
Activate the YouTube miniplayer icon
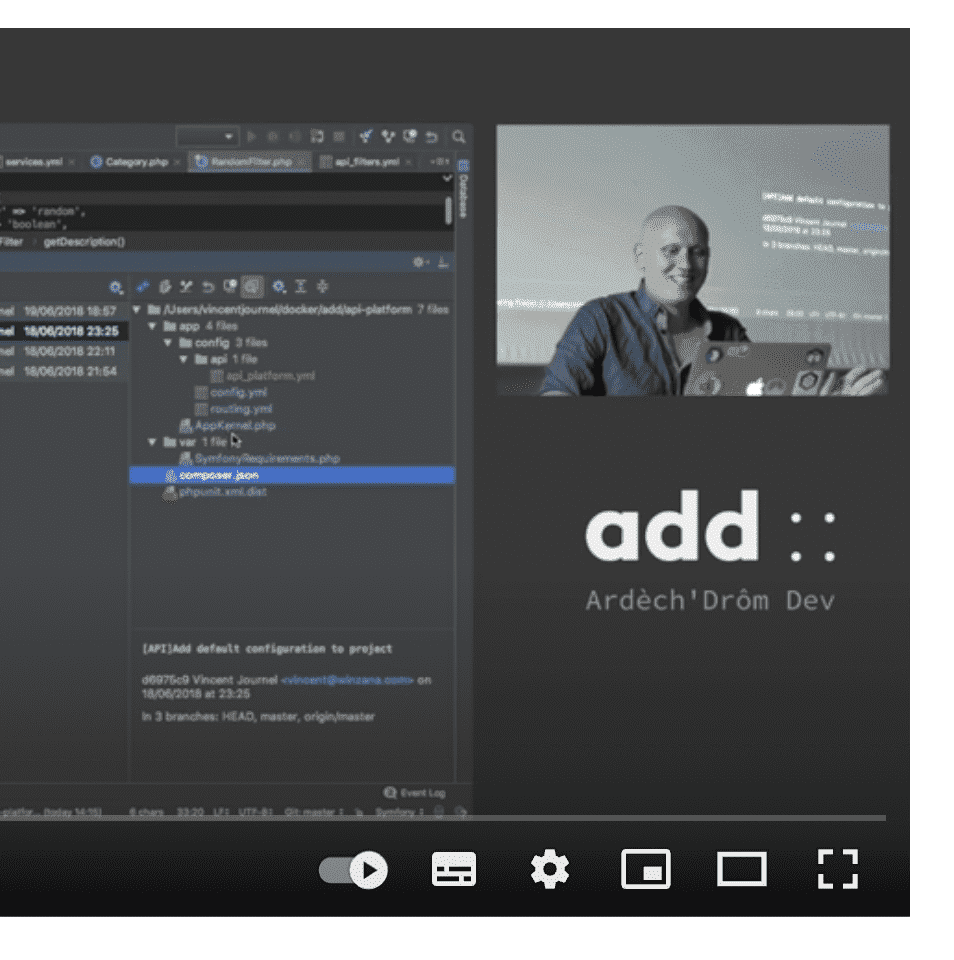click(648, 870)
